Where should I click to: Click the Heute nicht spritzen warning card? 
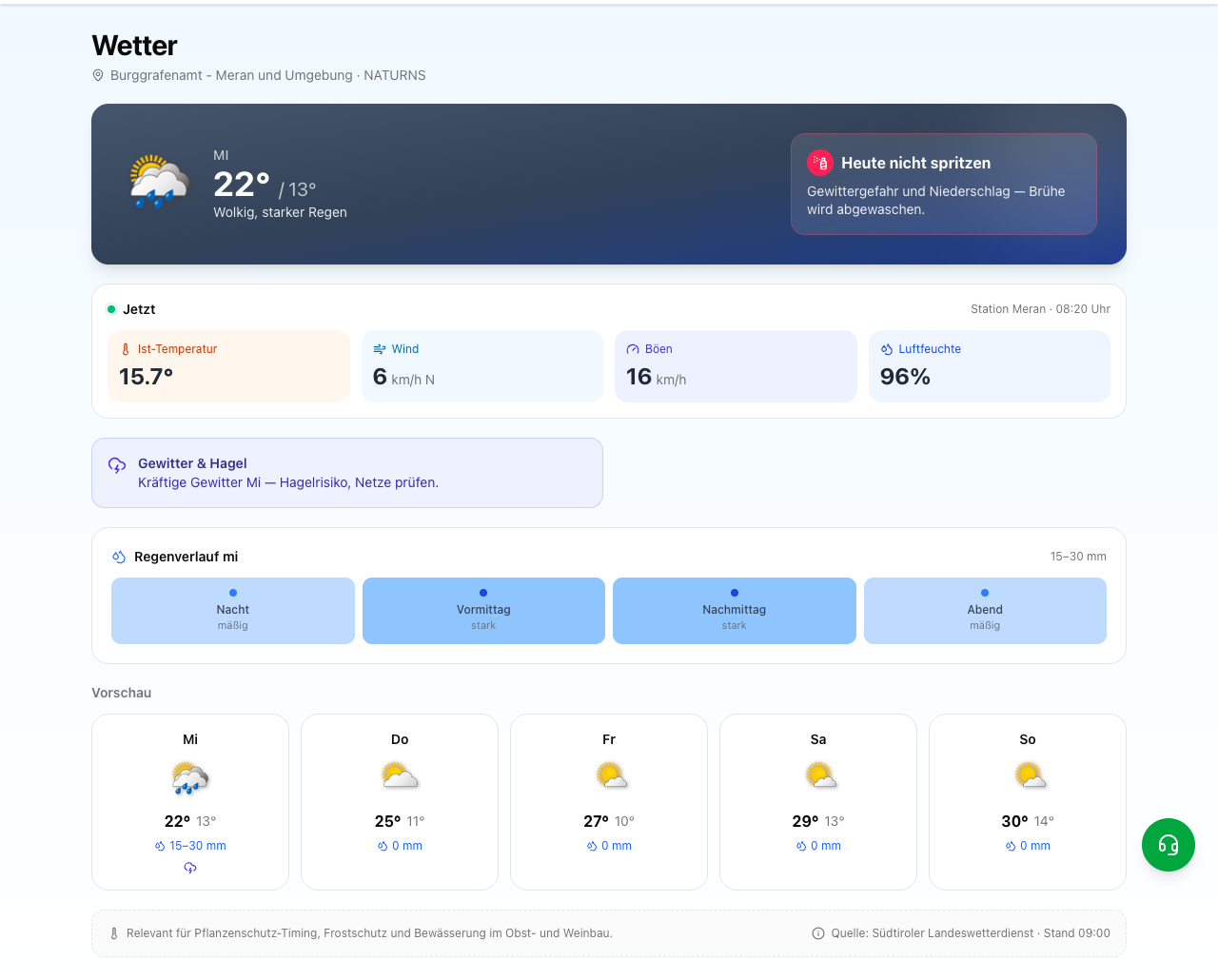pyautogui.click(x=944, y=184)
